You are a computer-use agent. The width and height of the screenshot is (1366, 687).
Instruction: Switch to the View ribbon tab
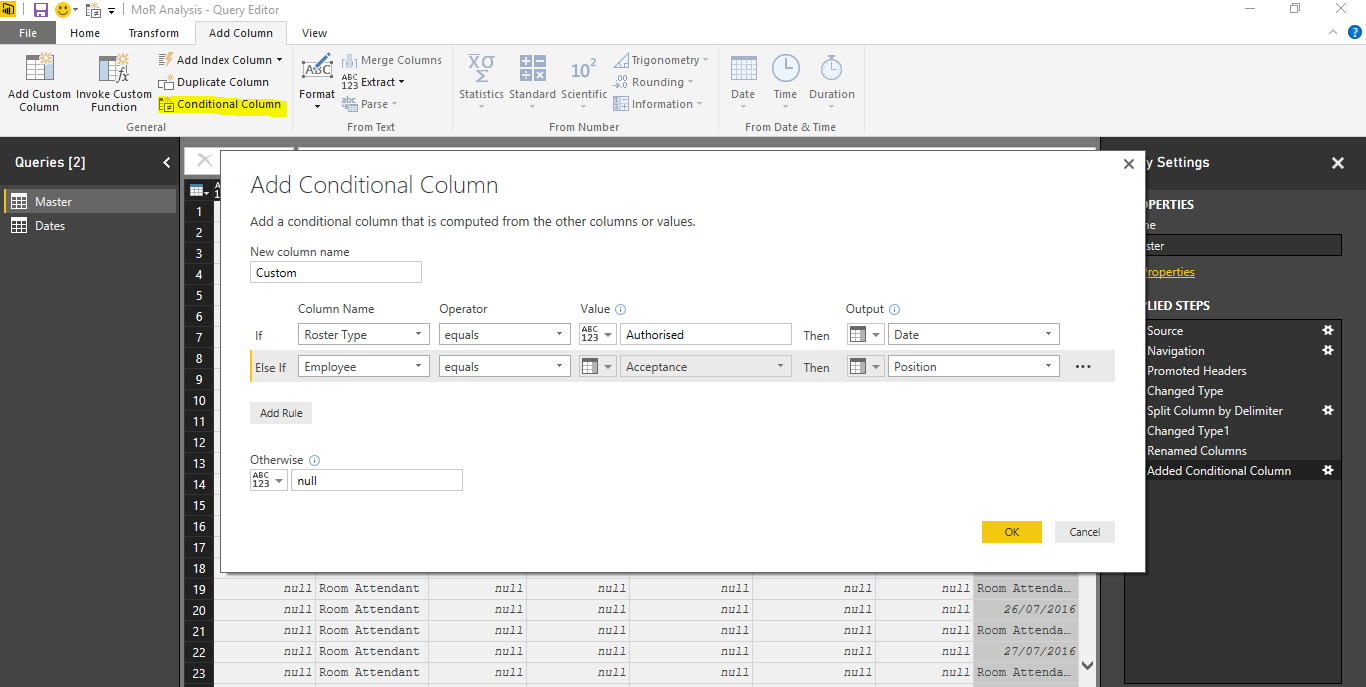point(314,33)
